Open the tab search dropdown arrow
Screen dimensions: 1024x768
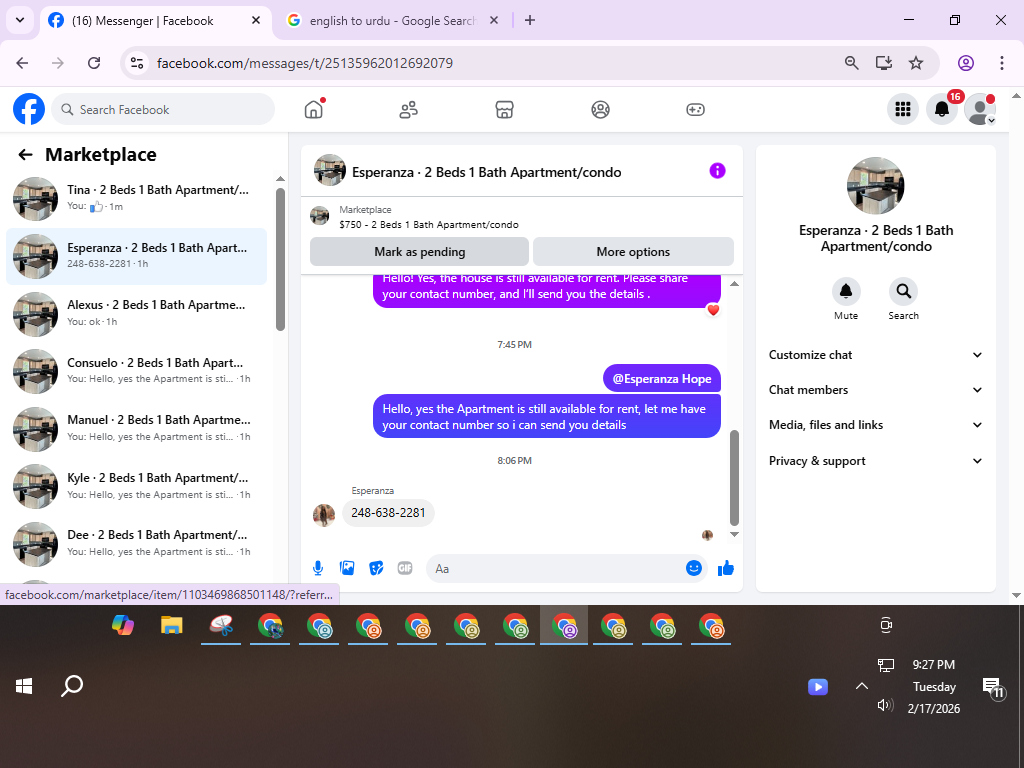[20, 20]
